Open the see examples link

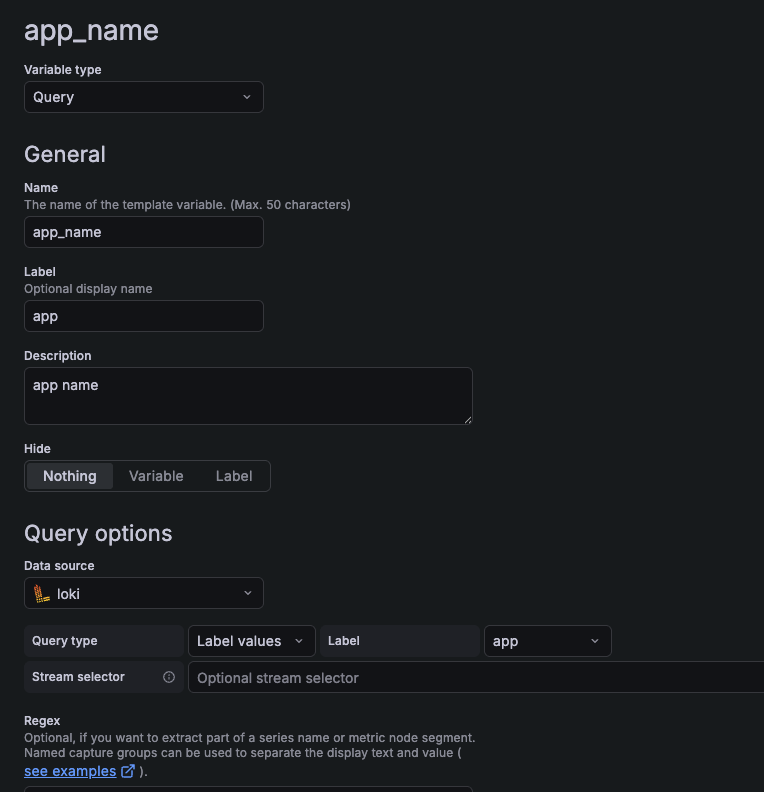tap(70, 771)
